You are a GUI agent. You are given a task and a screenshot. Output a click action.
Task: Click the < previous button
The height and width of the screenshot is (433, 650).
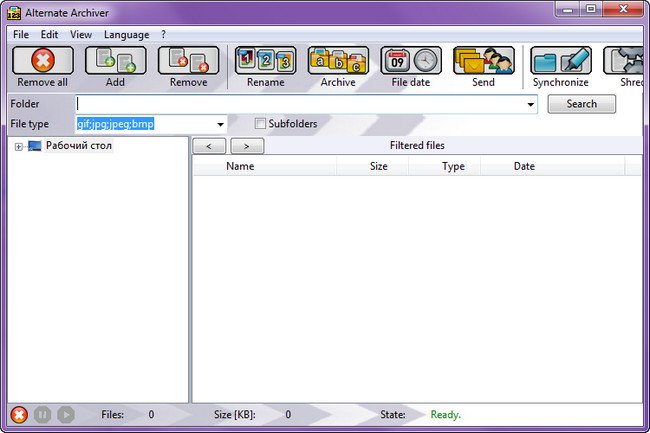209,146
